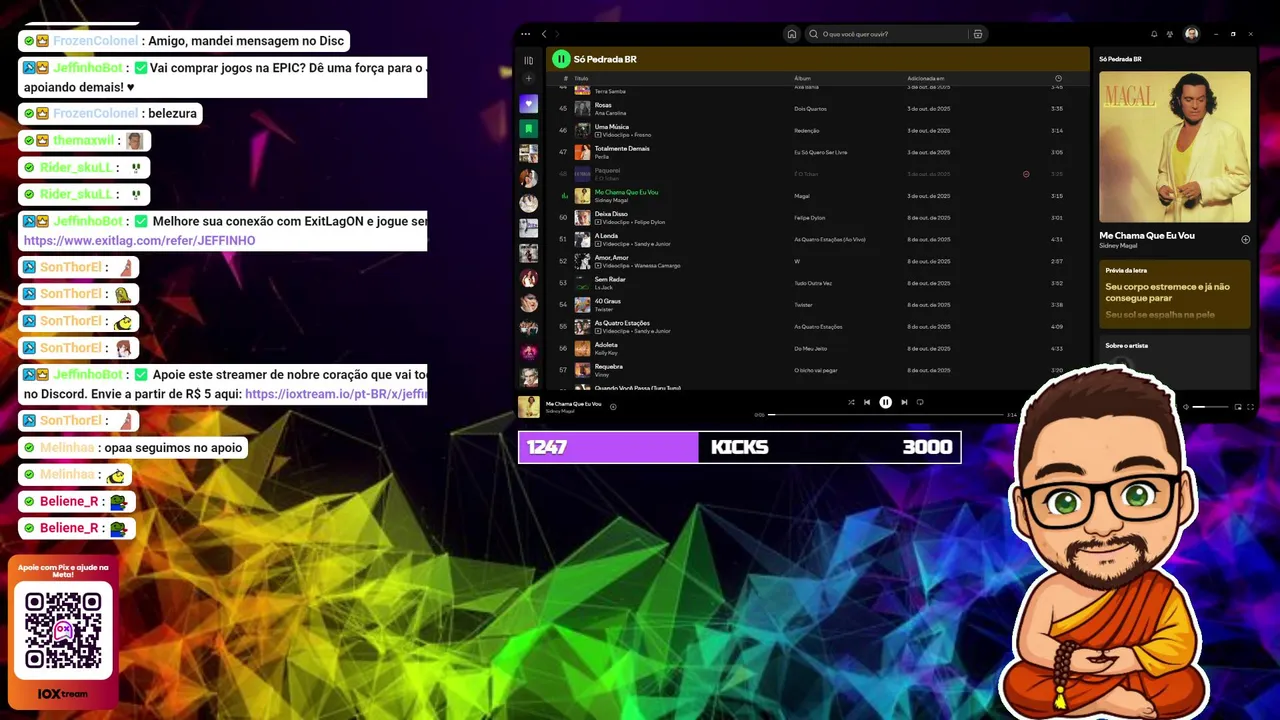This screenshot has height=720, width=1280.
Task: Open album Eu Só Quero Ser Livre
Action: click(x=820, y=153)
